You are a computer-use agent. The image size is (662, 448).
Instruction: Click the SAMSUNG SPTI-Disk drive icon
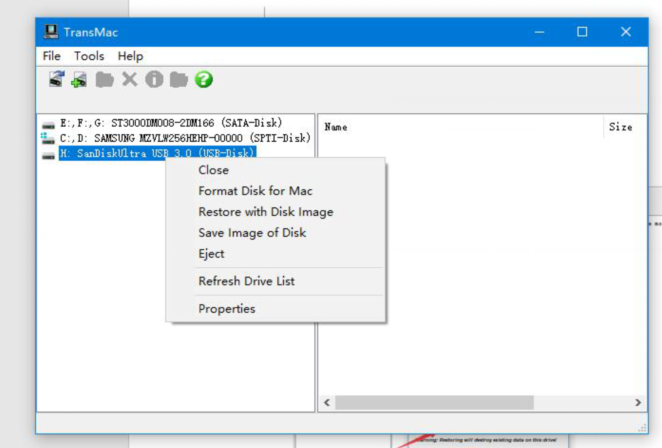pos(48,138)
